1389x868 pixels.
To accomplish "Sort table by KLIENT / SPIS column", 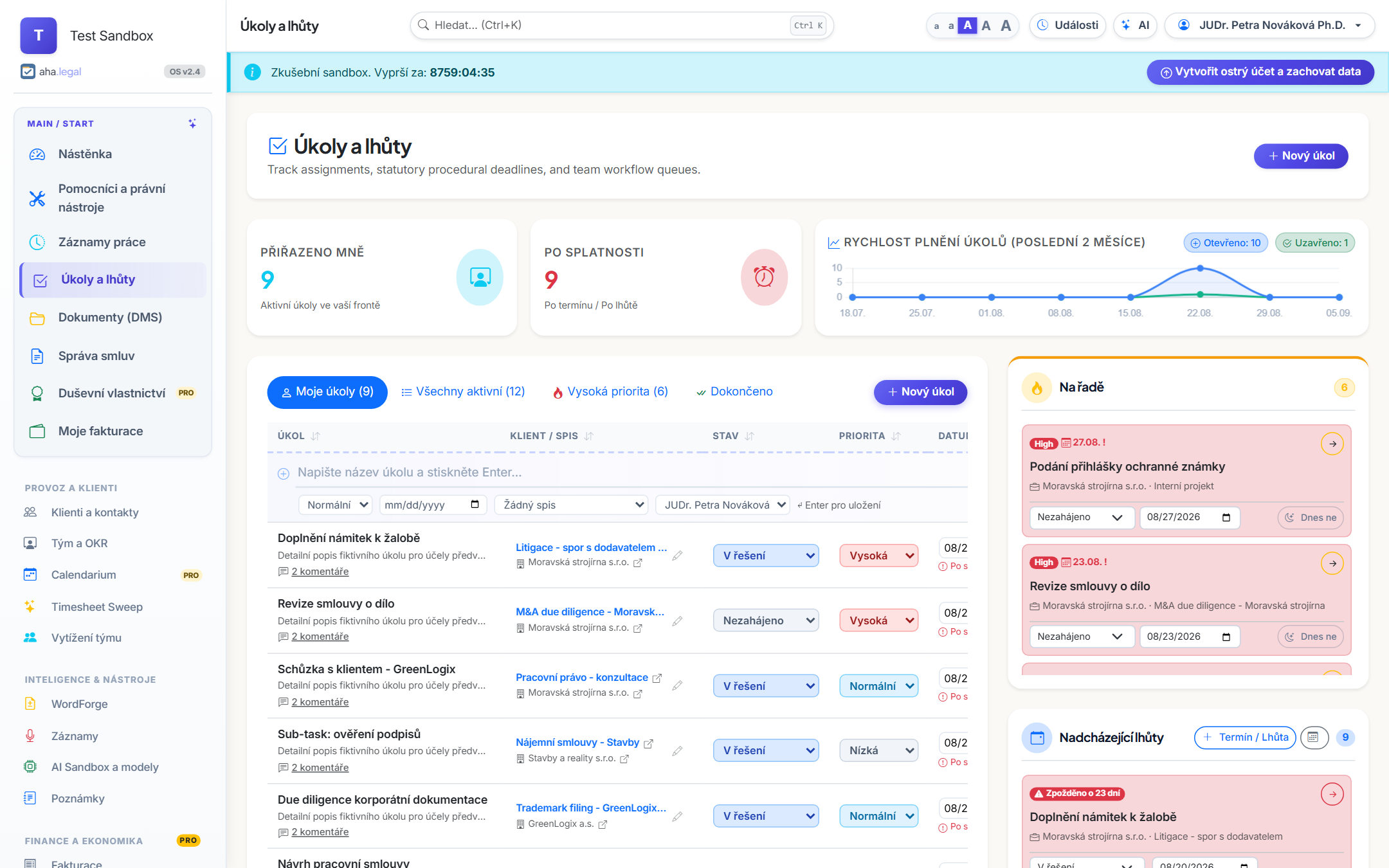I will tap(552, 436).
